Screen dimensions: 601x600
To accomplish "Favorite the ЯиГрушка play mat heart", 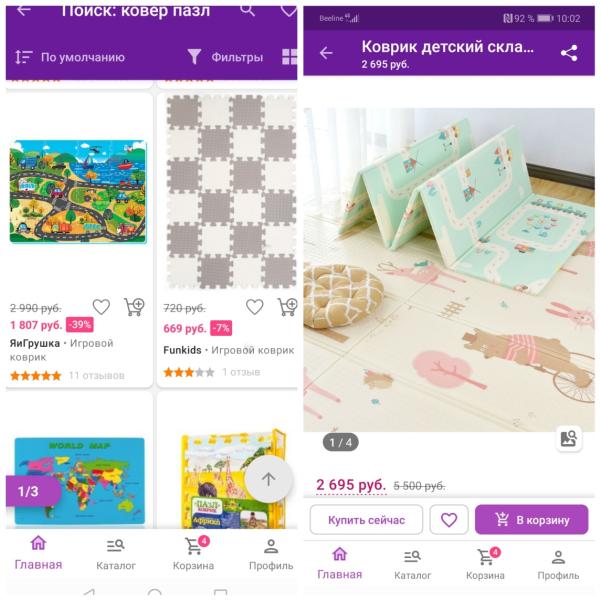I will coord(101,307).
